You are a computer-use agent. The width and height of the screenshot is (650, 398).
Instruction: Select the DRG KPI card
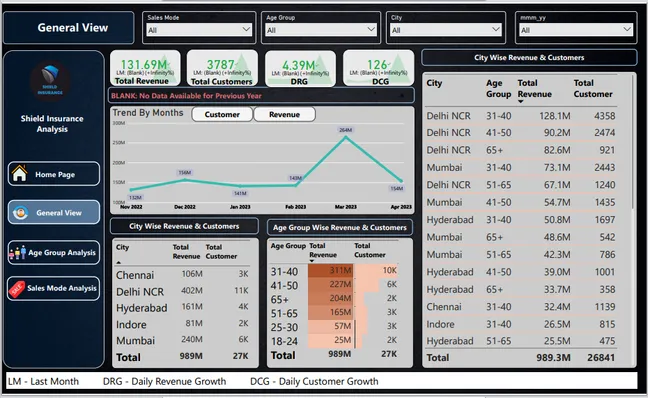pyautogui.click(x=300, y=68)
